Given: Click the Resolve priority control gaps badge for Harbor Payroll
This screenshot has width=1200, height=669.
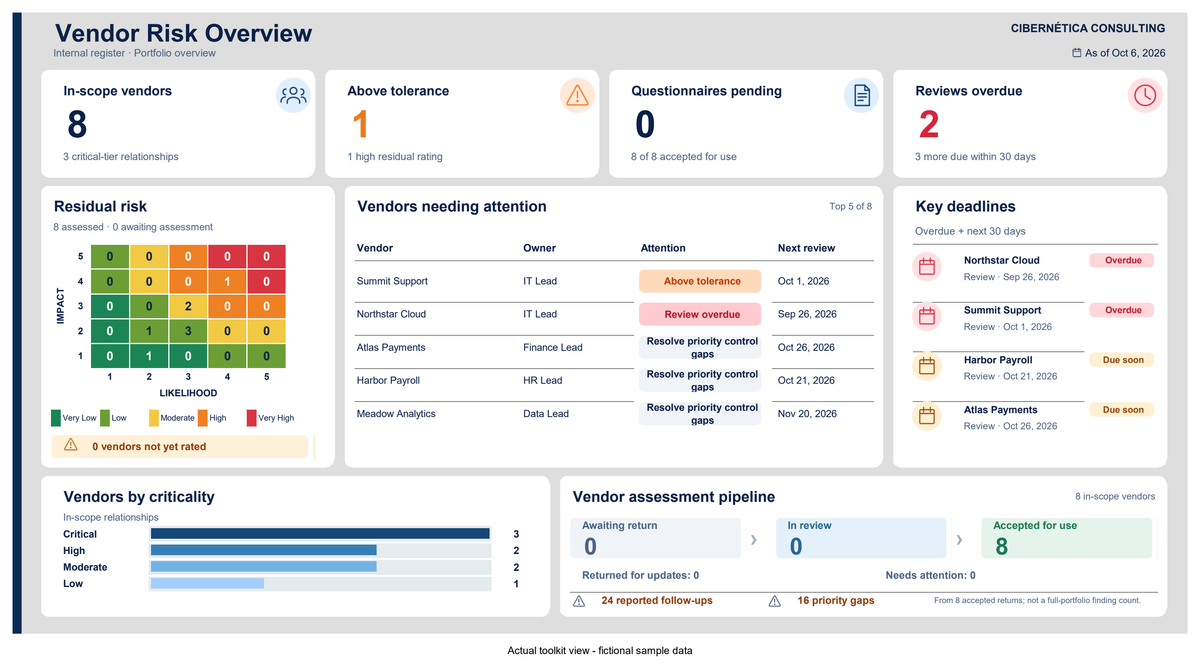Looking at the screenshot, I should pos(700,380).
